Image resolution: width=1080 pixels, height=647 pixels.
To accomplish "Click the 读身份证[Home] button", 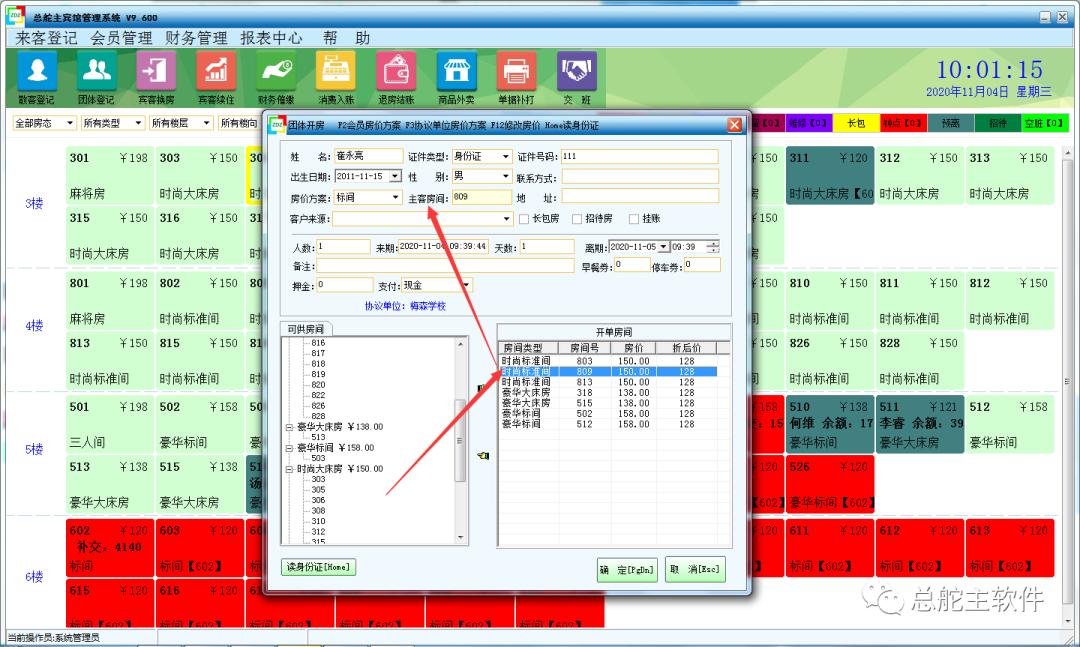I will pos(318,568).
